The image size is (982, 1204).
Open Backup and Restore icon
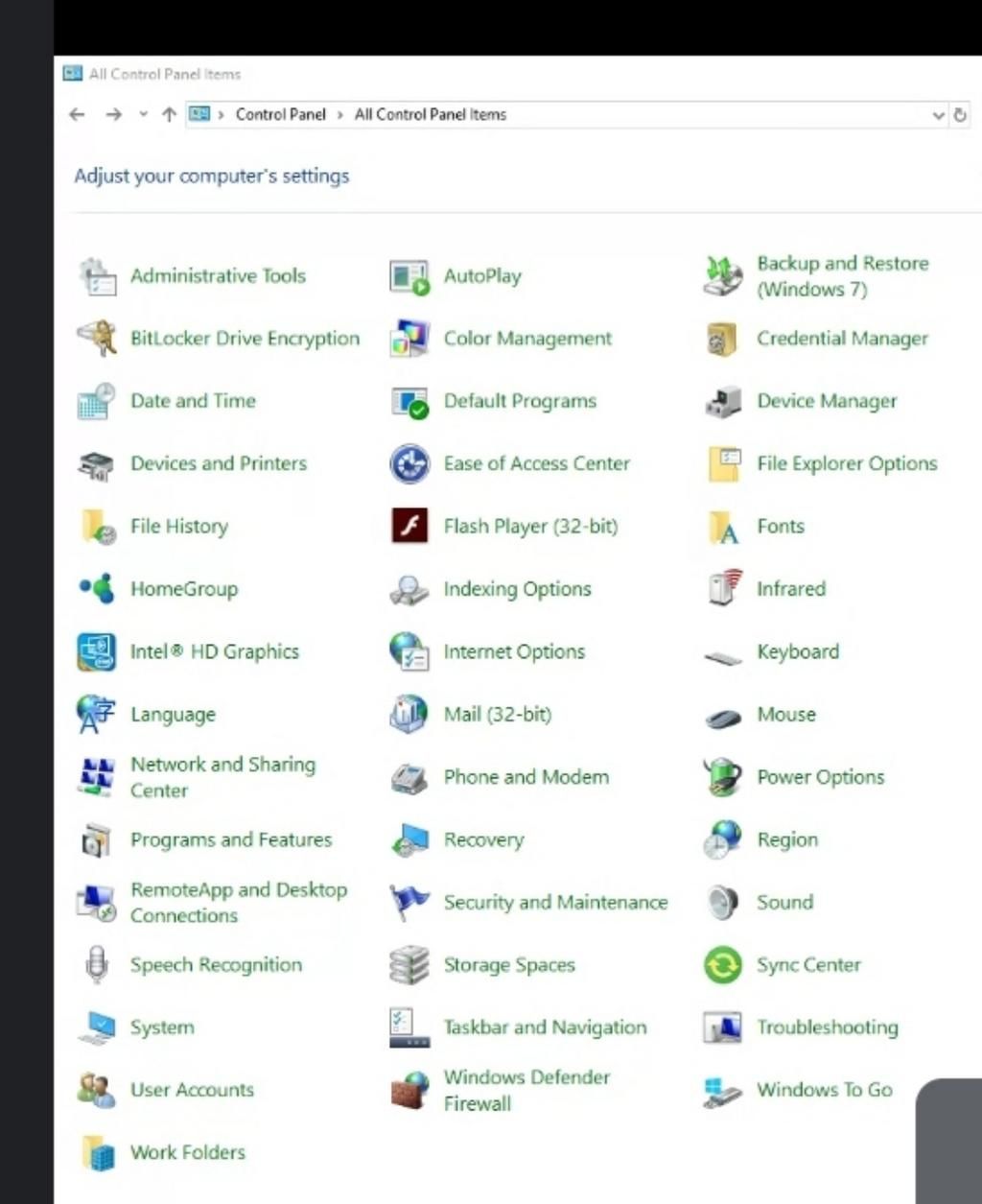723,276
